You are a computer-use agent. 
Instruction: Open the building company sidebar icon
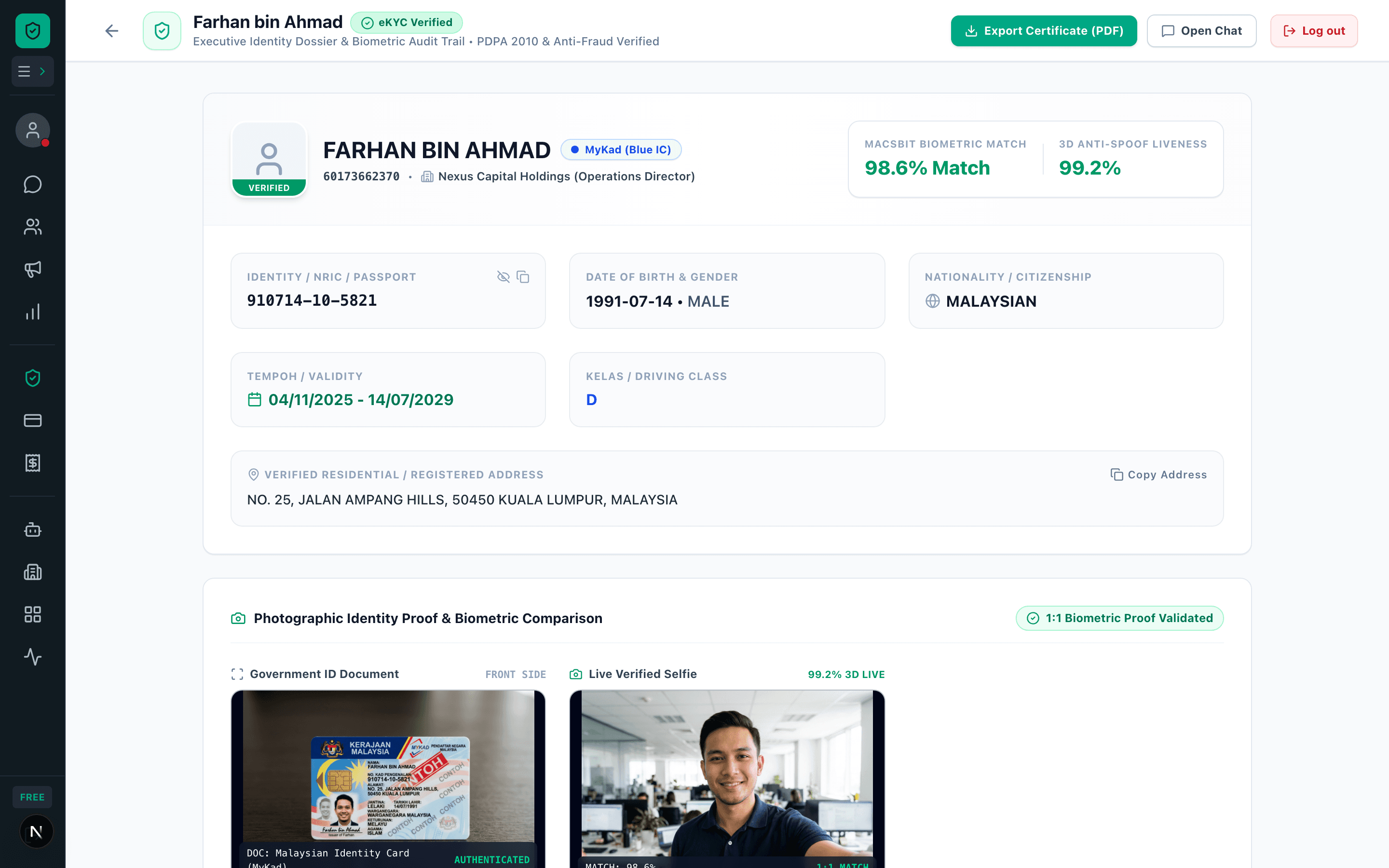[33, 572]
